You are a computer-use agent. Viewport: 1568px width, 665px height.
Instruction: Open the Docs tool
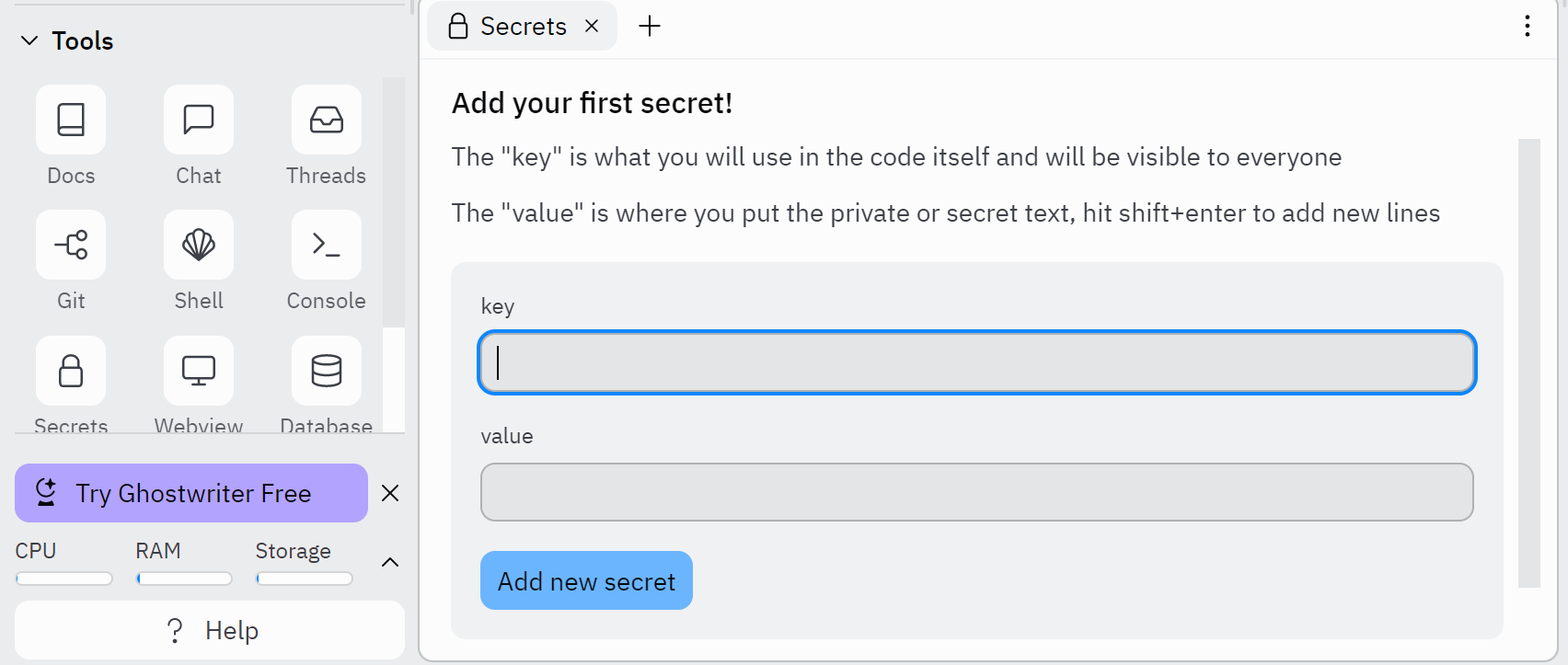pos(71,120)
